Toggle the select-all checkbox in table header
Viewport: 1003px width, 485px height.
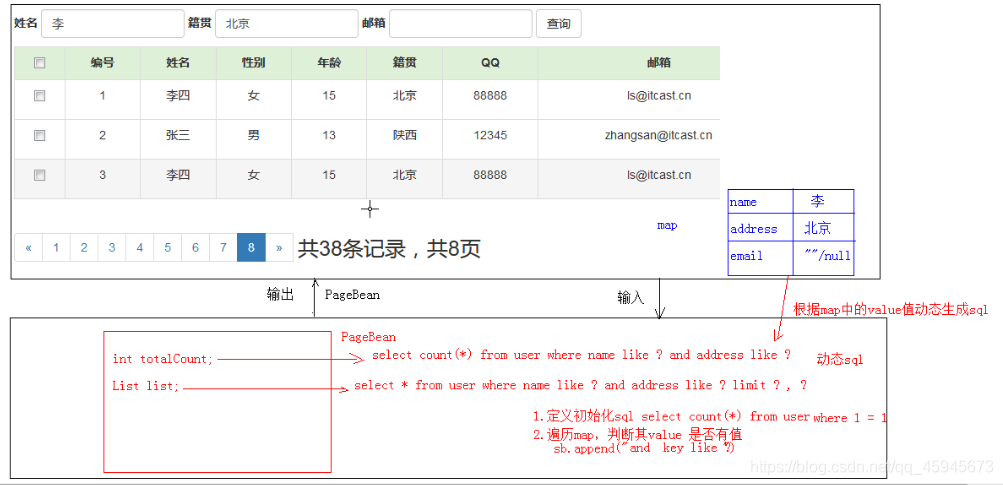(40, 63)
